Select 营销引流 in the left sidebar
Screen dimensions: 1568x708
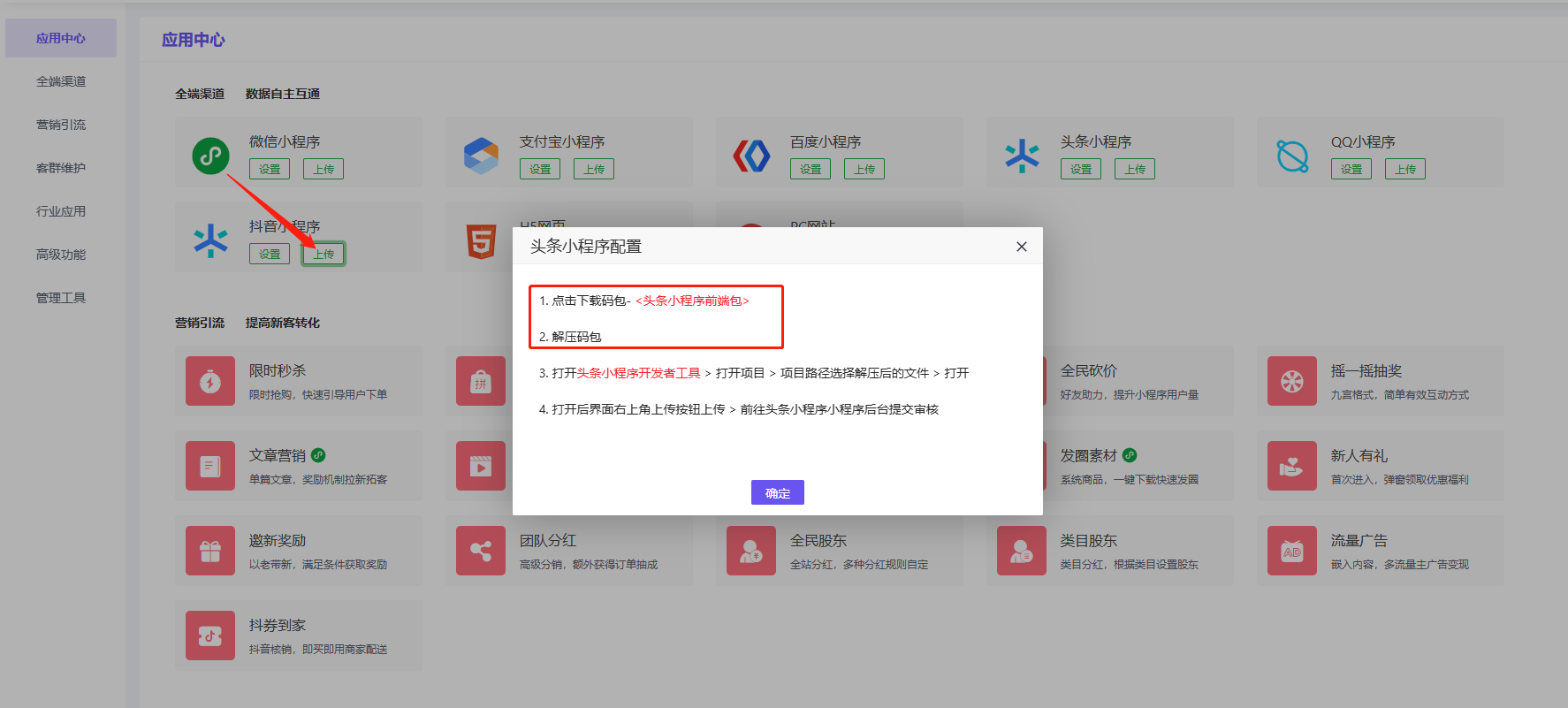pyautogui.click(x=61, y=125)
